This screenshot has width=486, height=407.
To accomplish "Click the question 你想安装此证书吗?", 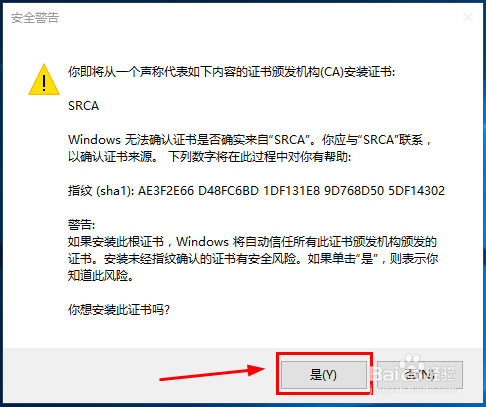I will point(119,310).
